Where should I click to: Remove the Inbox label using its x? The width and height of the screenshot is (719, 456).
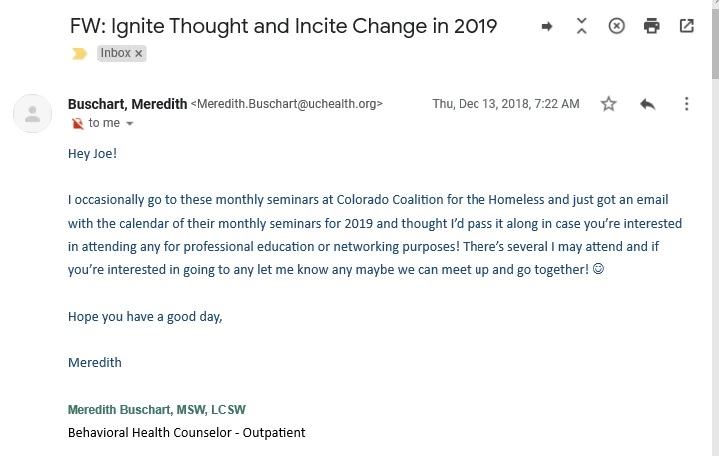pyautogui.click(x=138, y=54)
